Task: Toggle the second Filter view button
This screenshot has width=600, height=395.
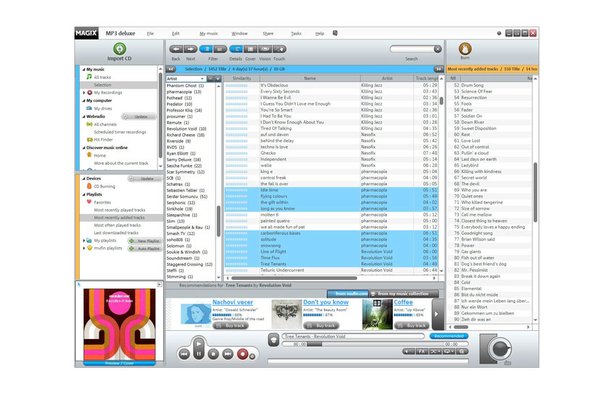Action: click(220, 49)
